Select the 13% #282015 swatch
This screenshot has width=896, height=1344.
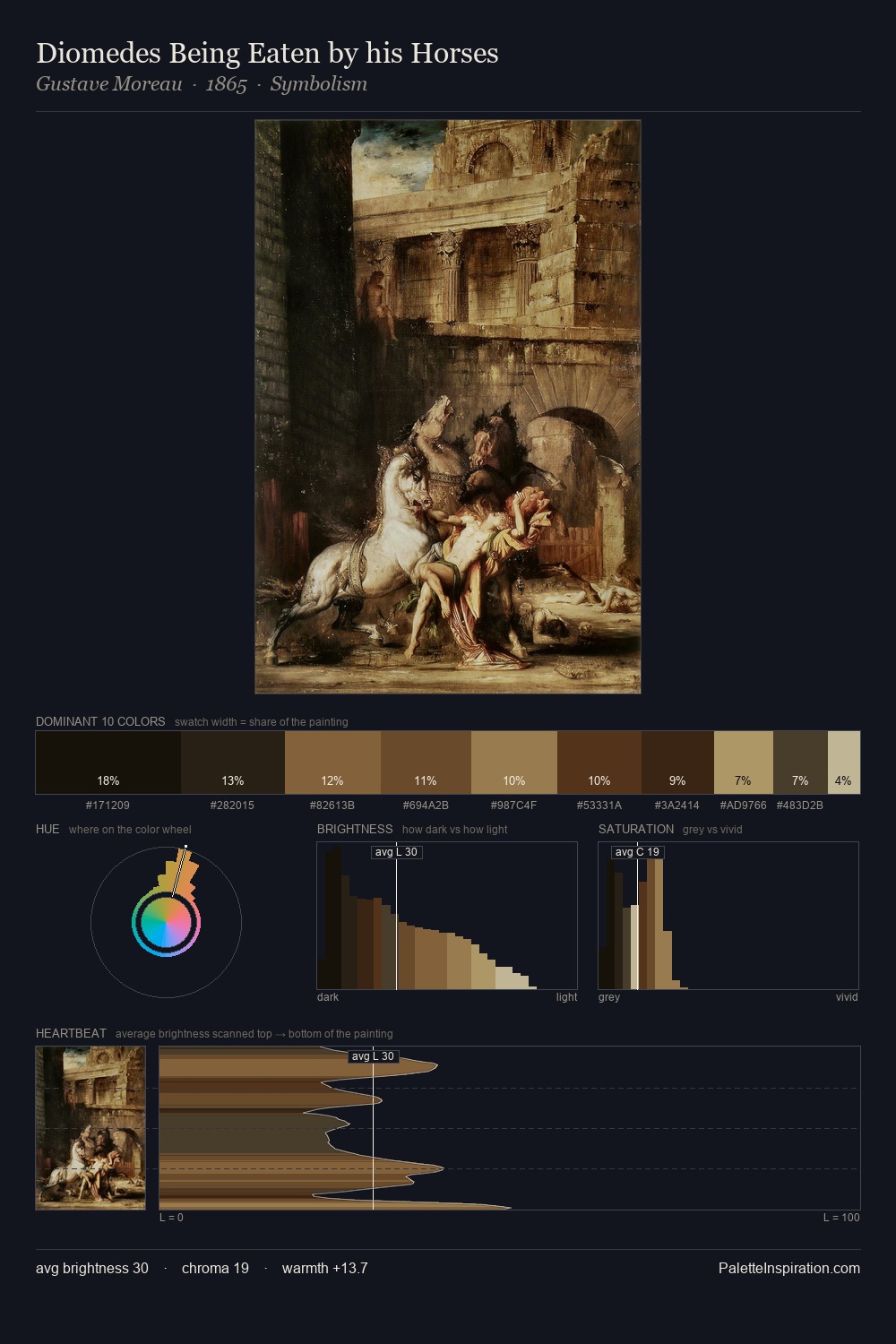233,762
